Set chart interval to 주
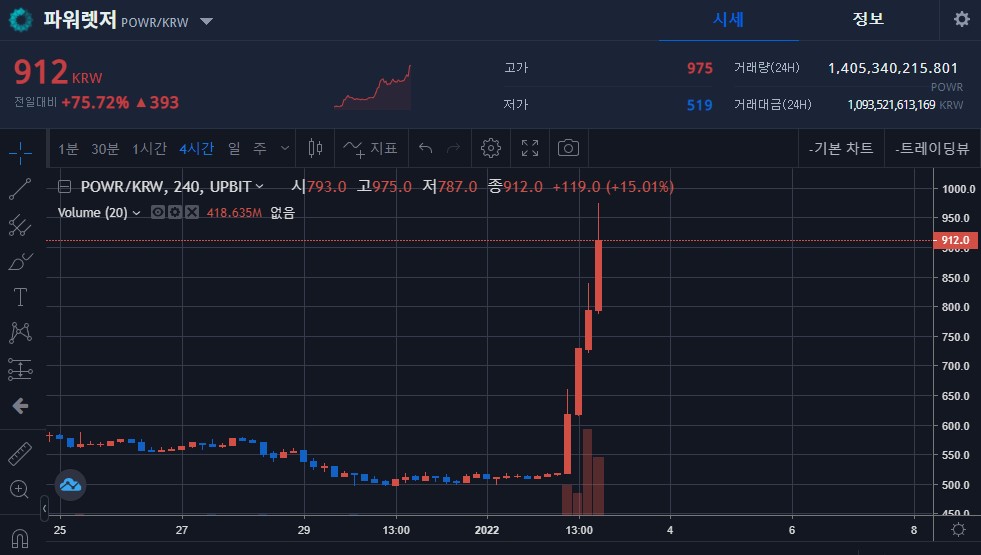 [260, 149]
